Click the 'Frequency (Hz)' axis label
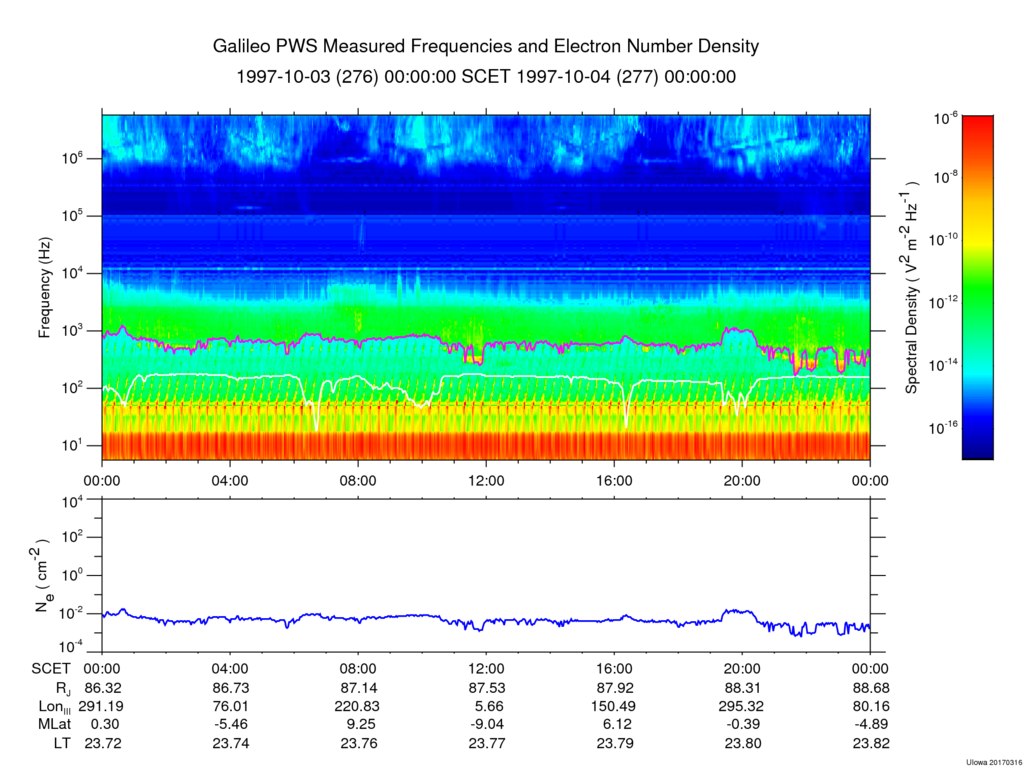 (x=44, y=287)
